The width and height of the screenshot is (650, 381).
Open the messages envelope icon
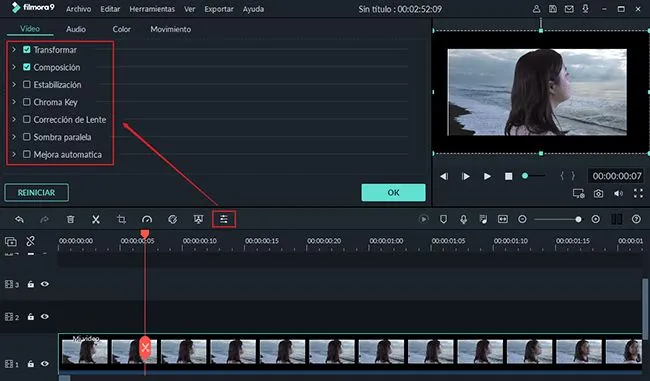point(569,9)
